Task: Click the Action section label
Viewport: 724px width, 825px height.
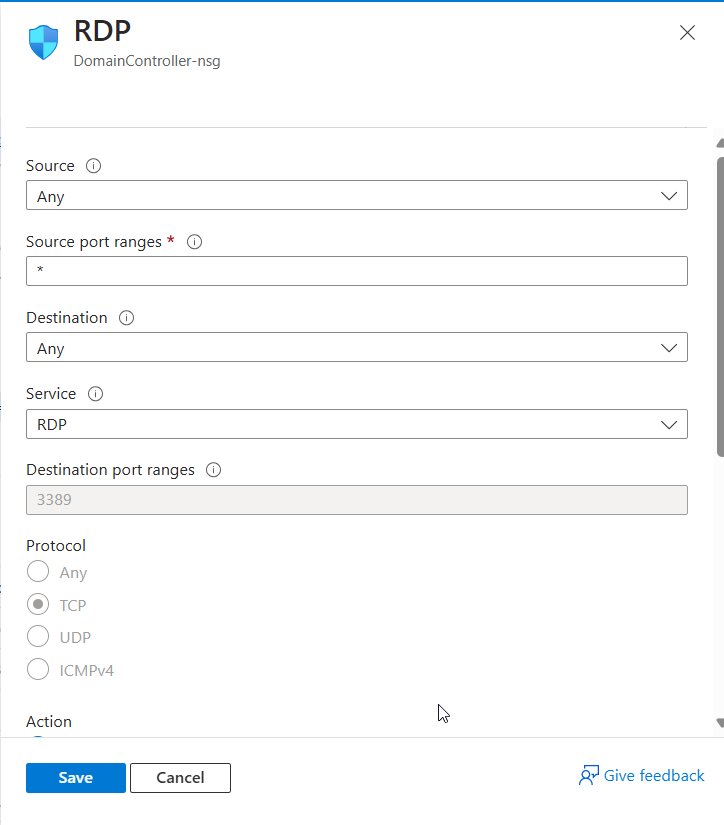Action: click(x=49, y=721)
